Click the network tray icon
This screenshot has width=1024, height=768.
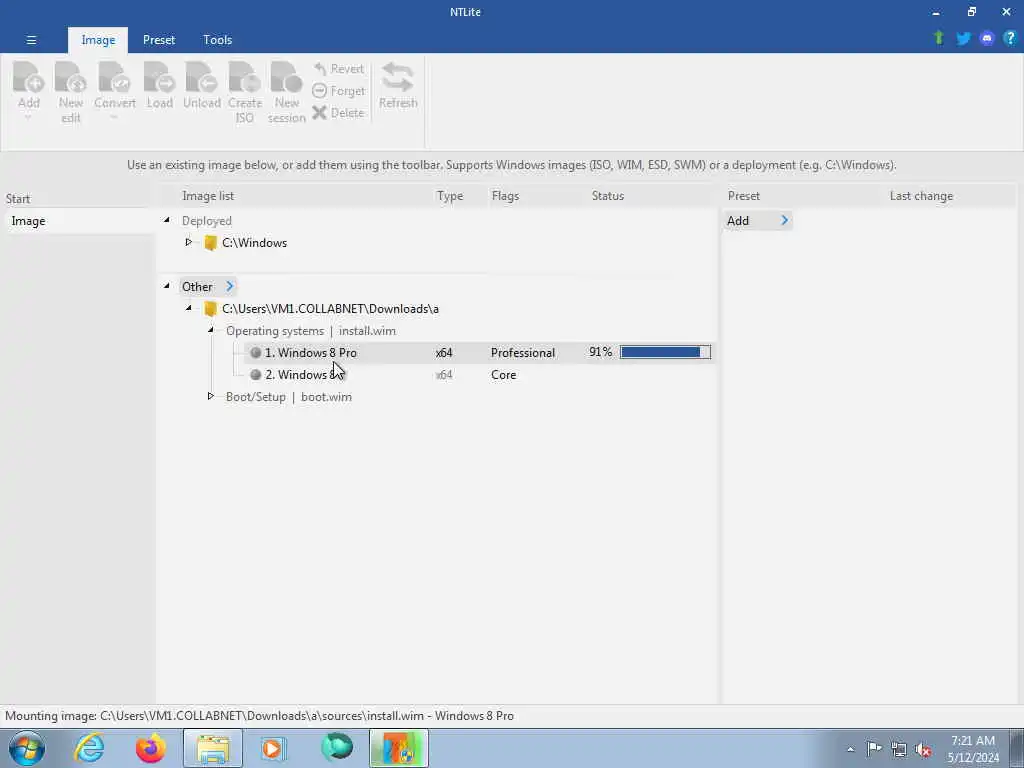pos(899,749)
